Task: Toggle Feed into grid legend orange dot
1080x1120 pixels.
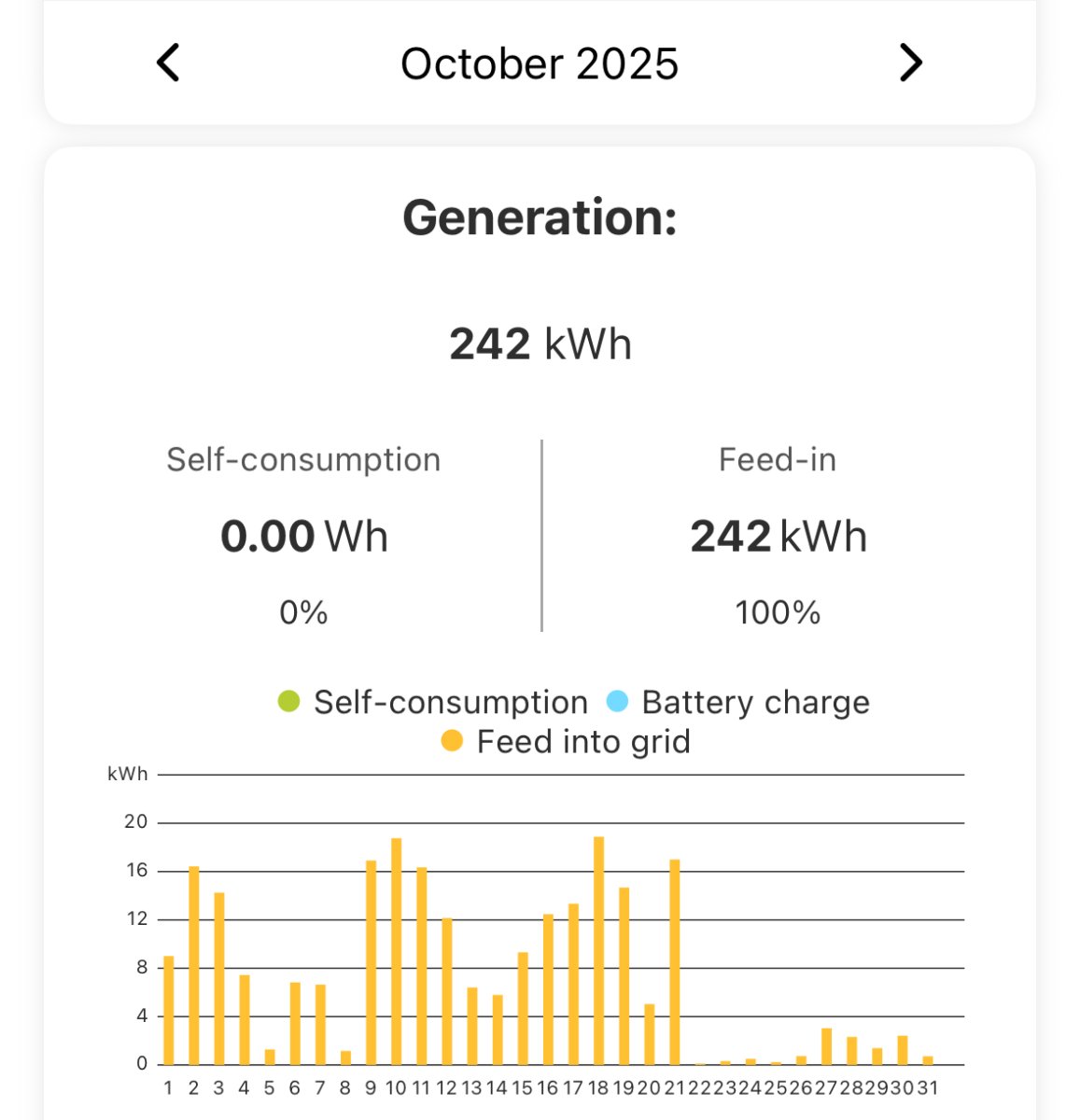Action: pos(452,741)
